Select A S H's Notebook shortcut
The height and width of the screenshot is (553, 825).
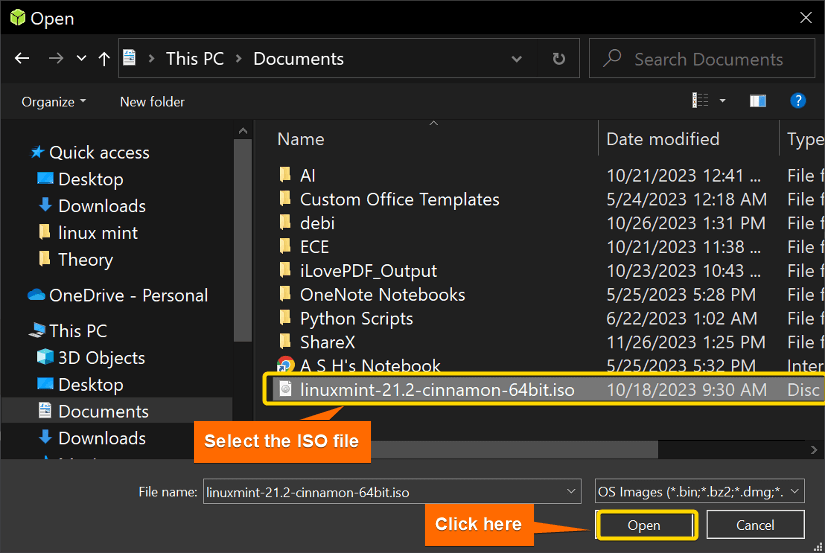coord(370,365)
